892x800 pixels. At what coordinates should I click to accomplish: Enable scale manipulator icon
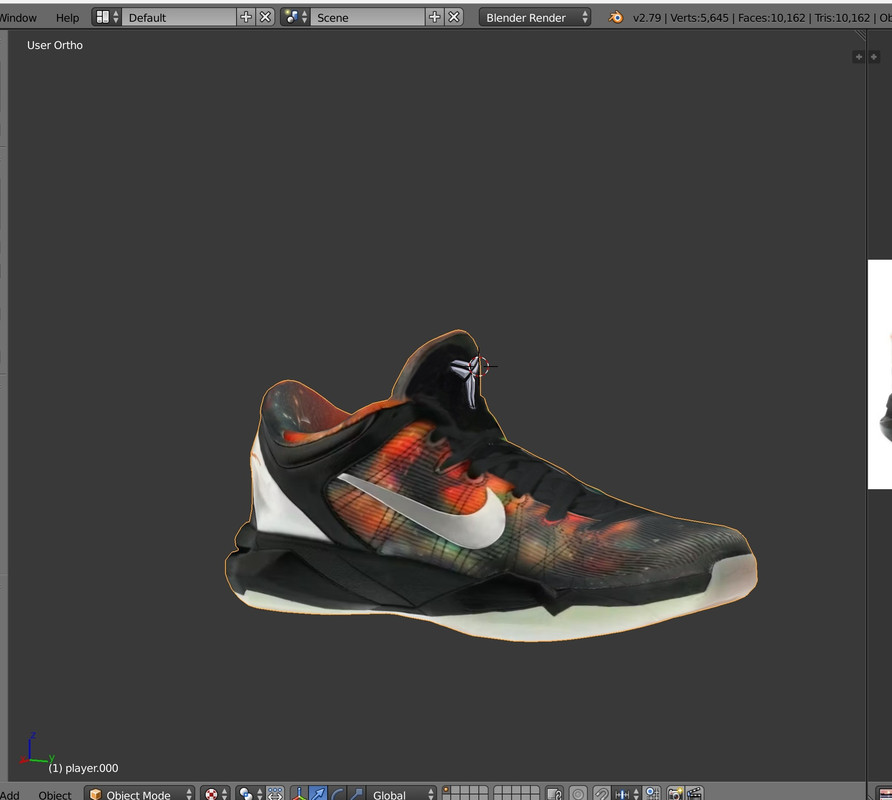coord(356,794)
